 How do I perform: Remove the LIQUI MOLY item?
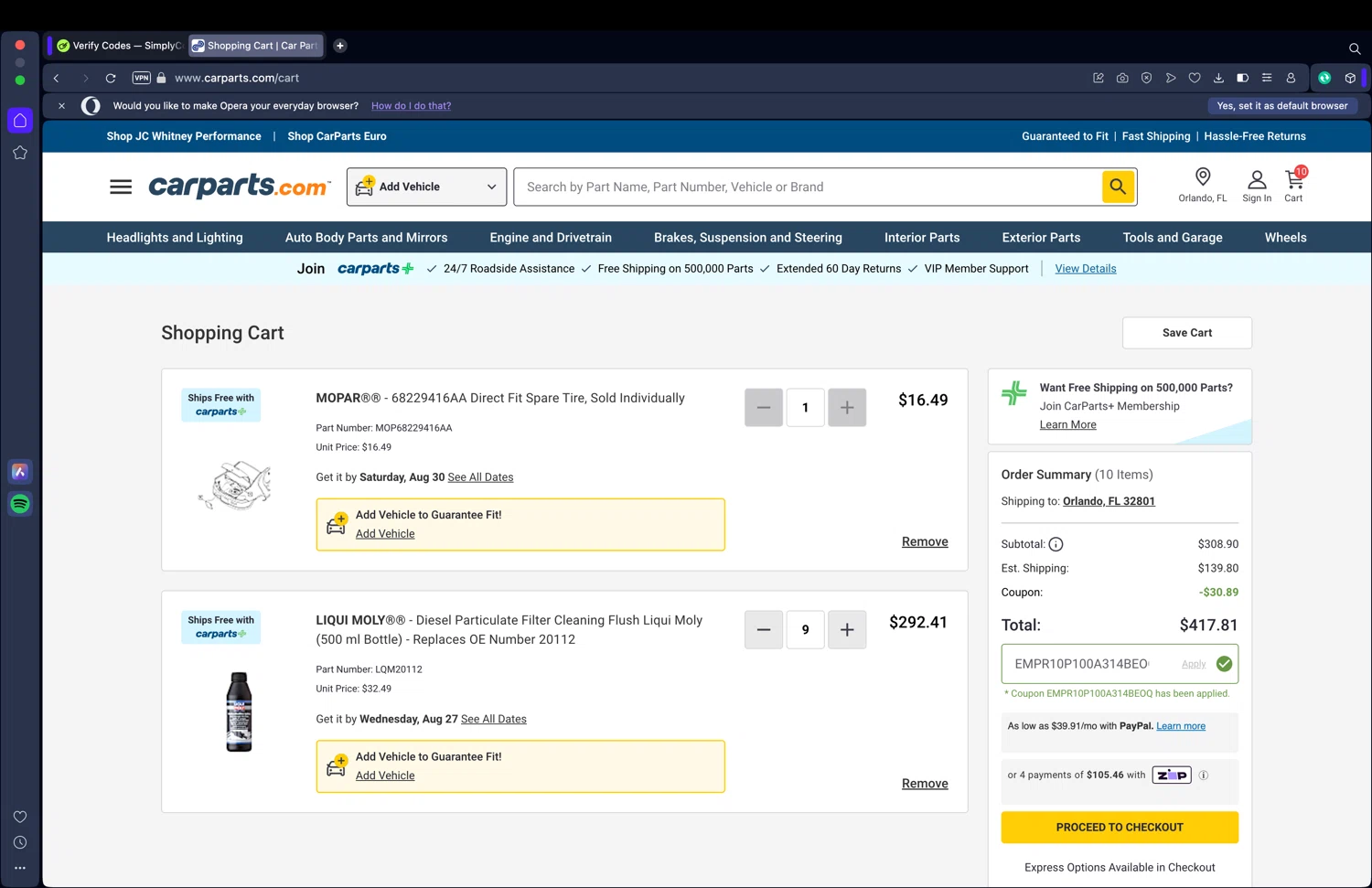925,784
